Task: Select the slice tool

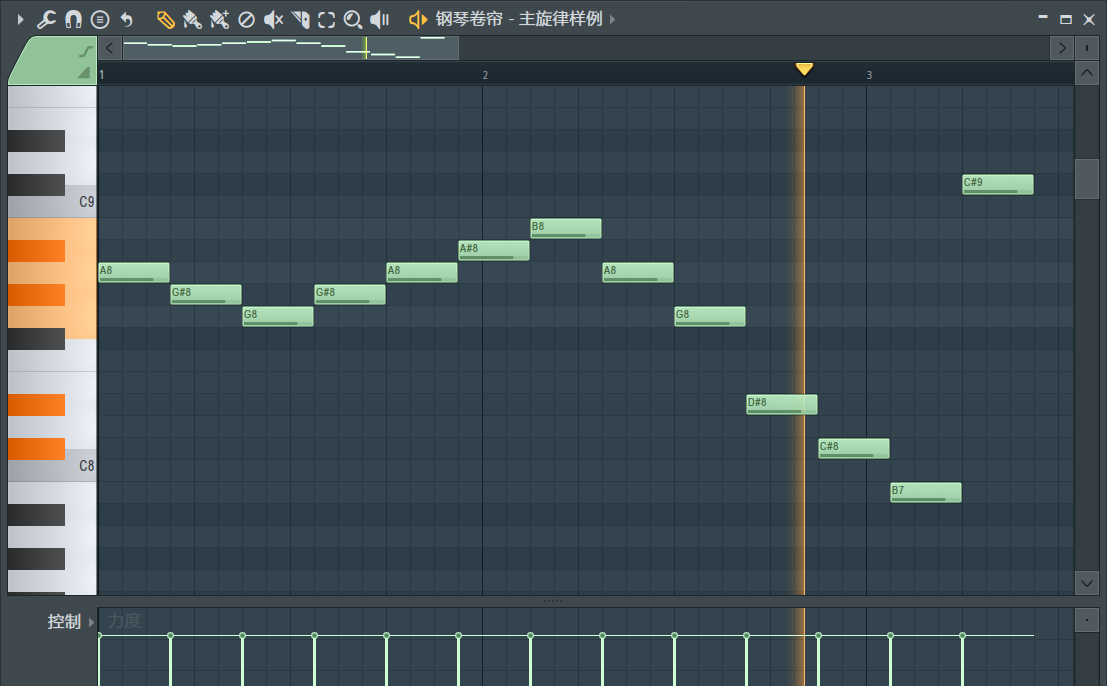Action: pos(300,20)
